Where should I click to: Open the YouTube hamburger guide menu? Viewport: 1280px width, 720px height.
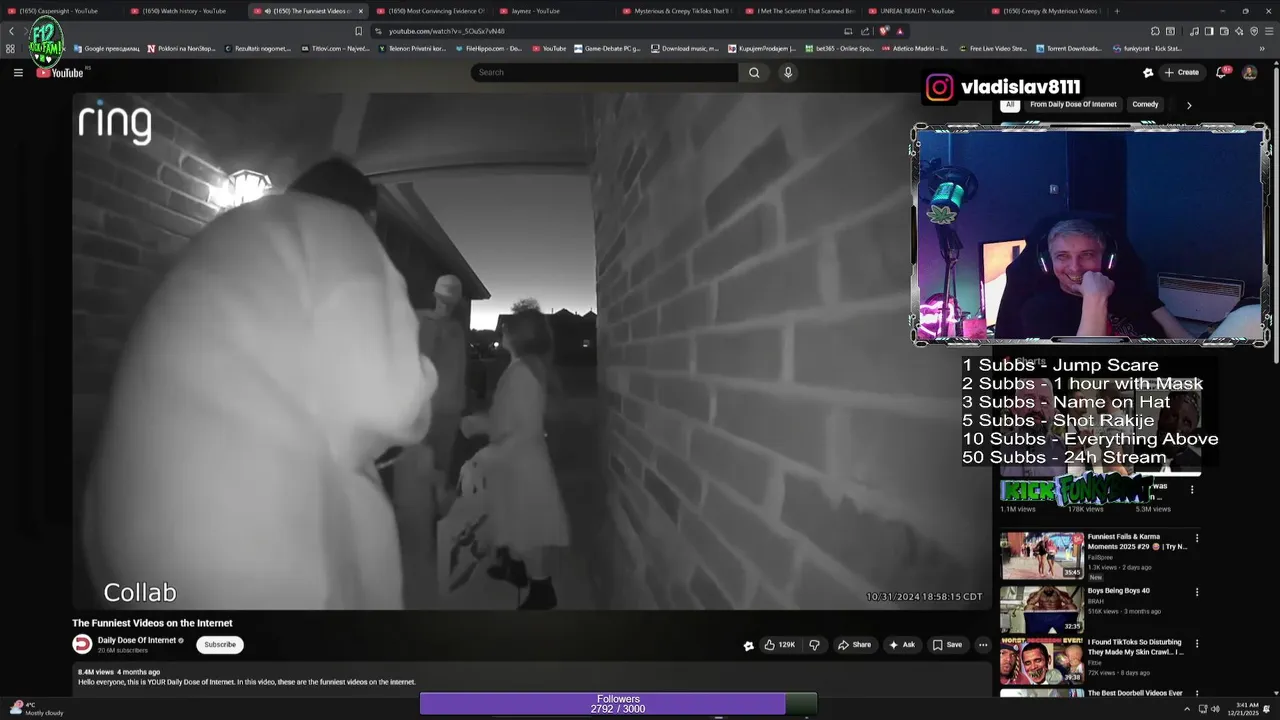point(18,72)
